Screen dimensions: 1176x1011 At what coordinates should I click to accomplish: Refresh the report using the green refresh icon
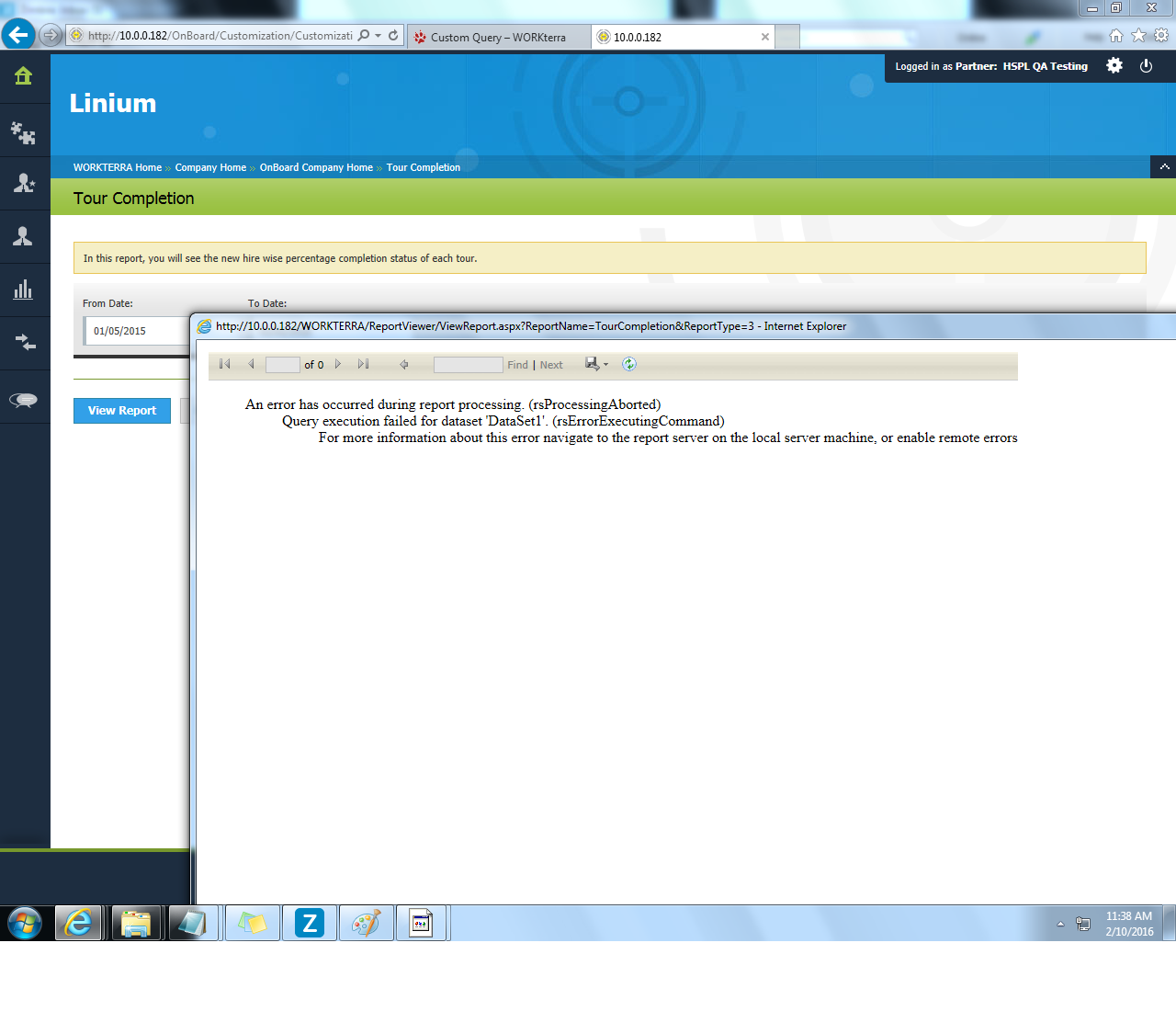click(629, 364)
